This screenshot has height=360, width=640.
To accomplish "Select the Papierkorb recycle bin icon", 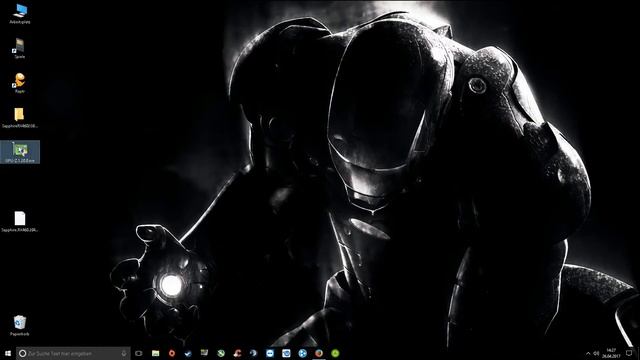I will tap(20, 325).
